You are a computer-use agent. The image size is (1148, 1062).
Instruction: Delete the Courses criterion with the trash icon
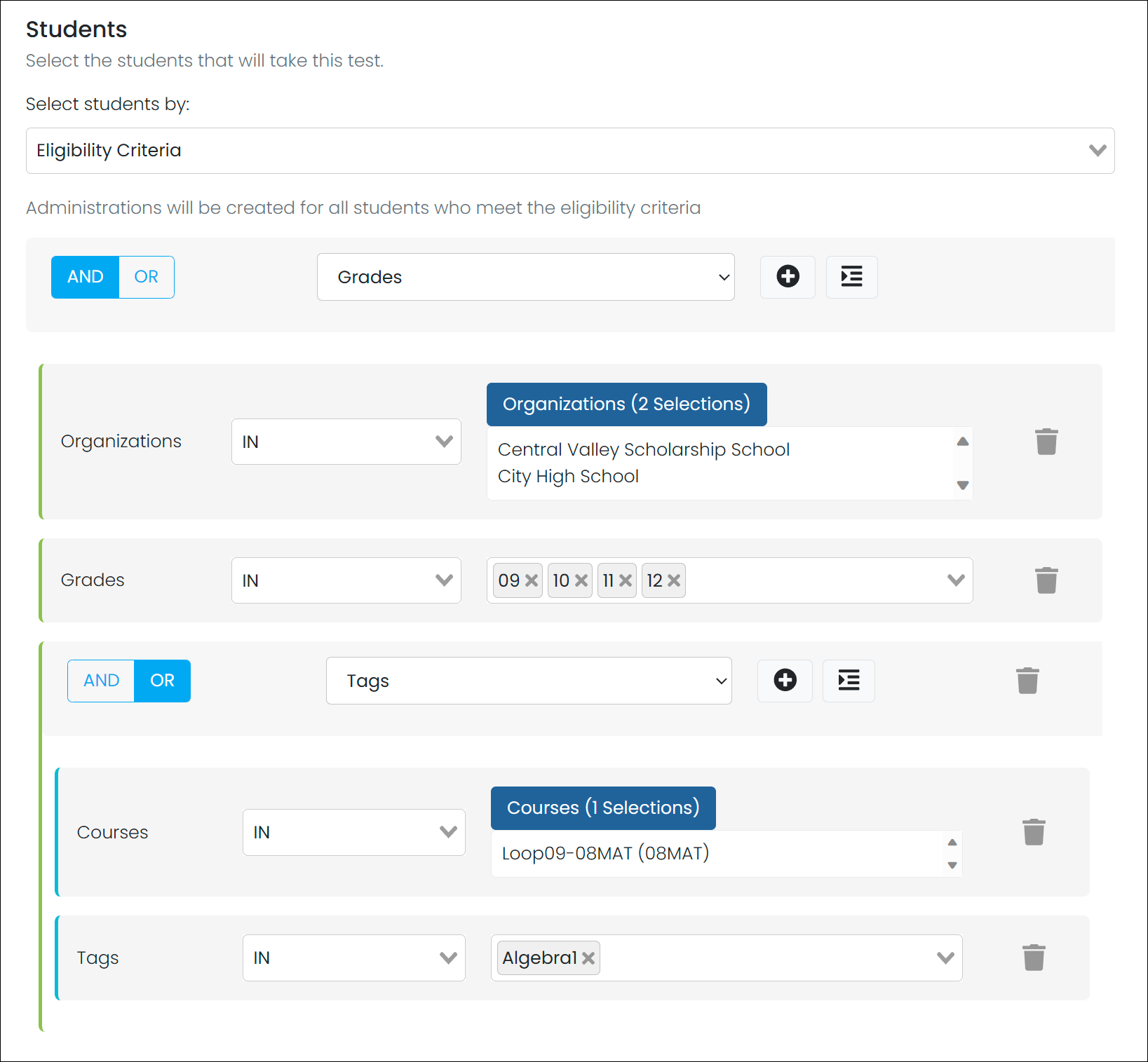click(x=1034, y=832)
